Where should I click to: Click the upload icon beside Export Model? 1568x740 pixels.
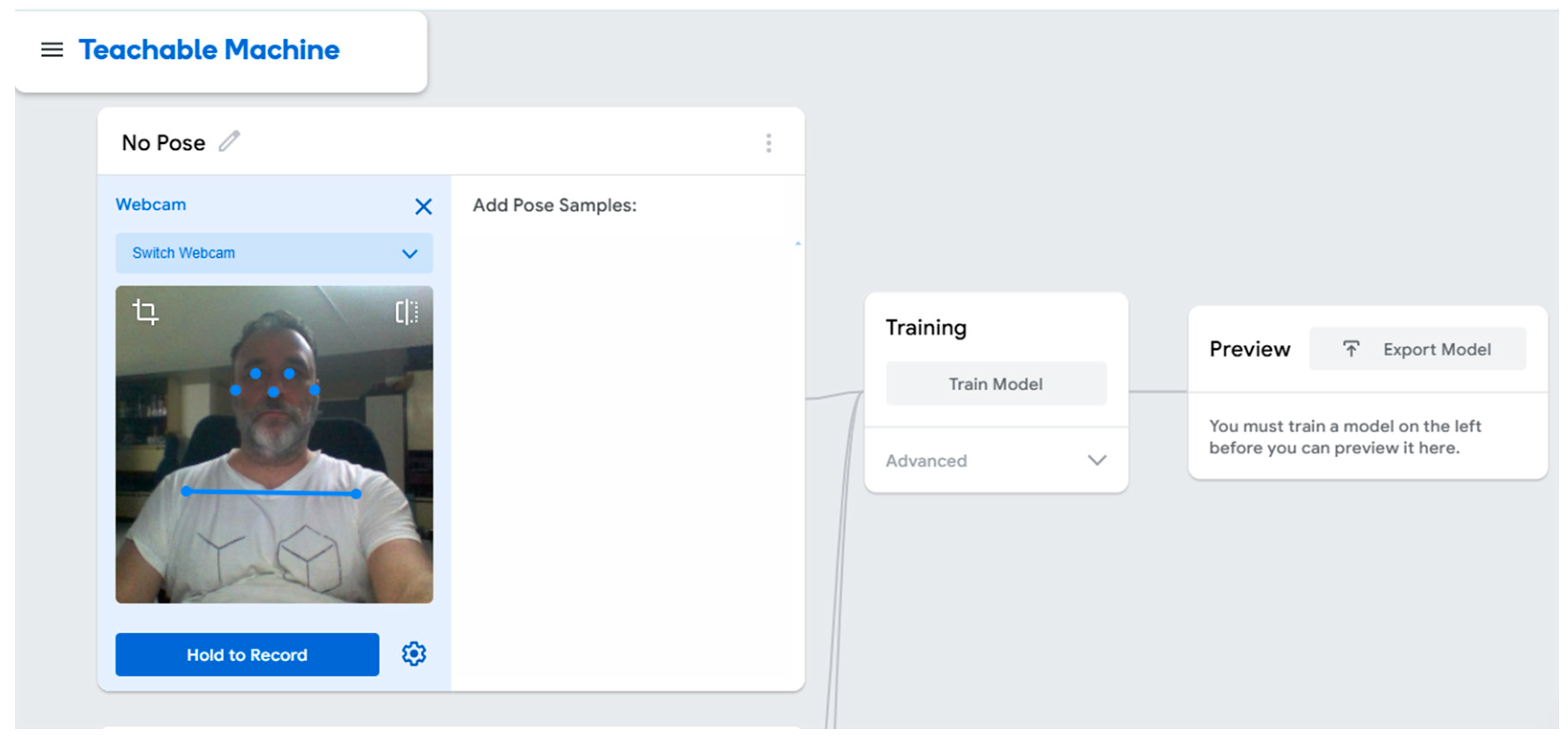1351,349
